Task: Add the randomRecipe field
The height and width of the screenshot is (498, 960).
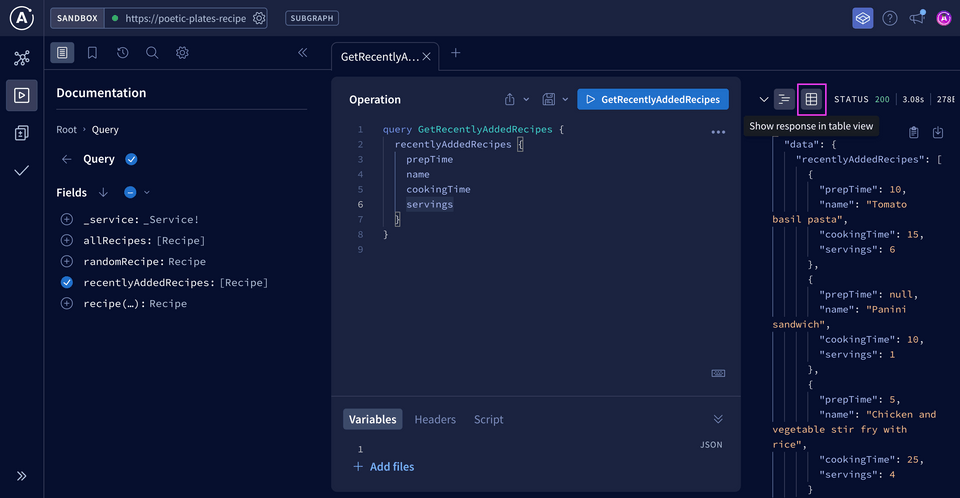Action: click(x=67, y=261)
